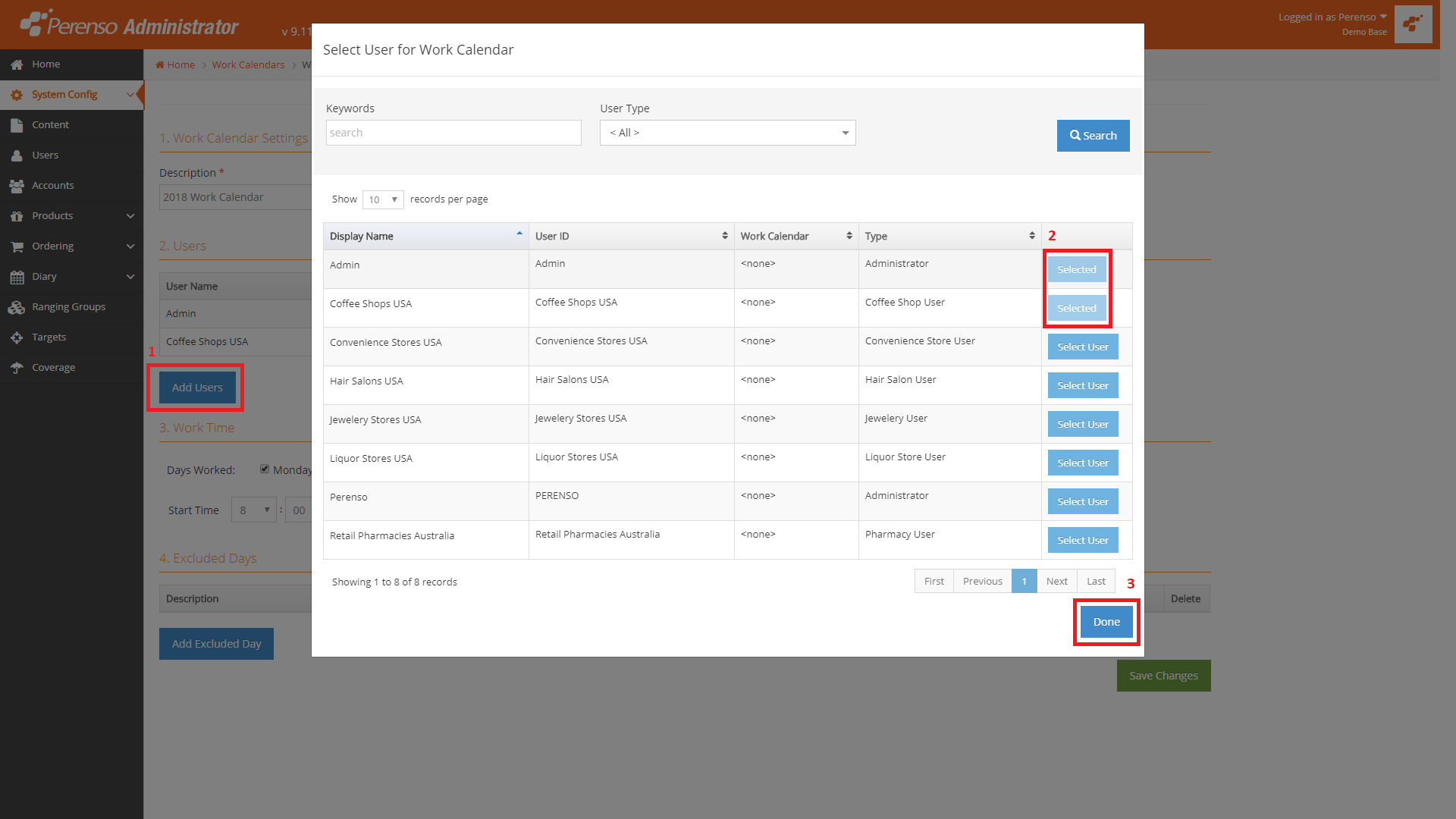Click the Coverage umbrella icon in sidebar

(x=17, y=368)
